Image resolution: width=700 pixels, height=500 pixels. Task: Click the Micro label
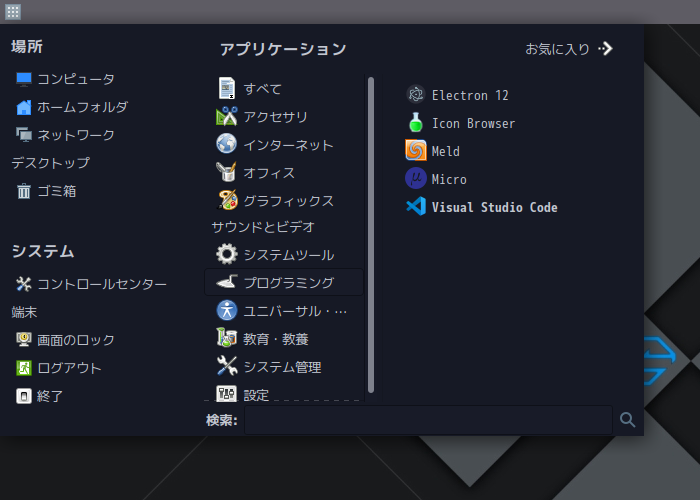[x=449, y=179]
